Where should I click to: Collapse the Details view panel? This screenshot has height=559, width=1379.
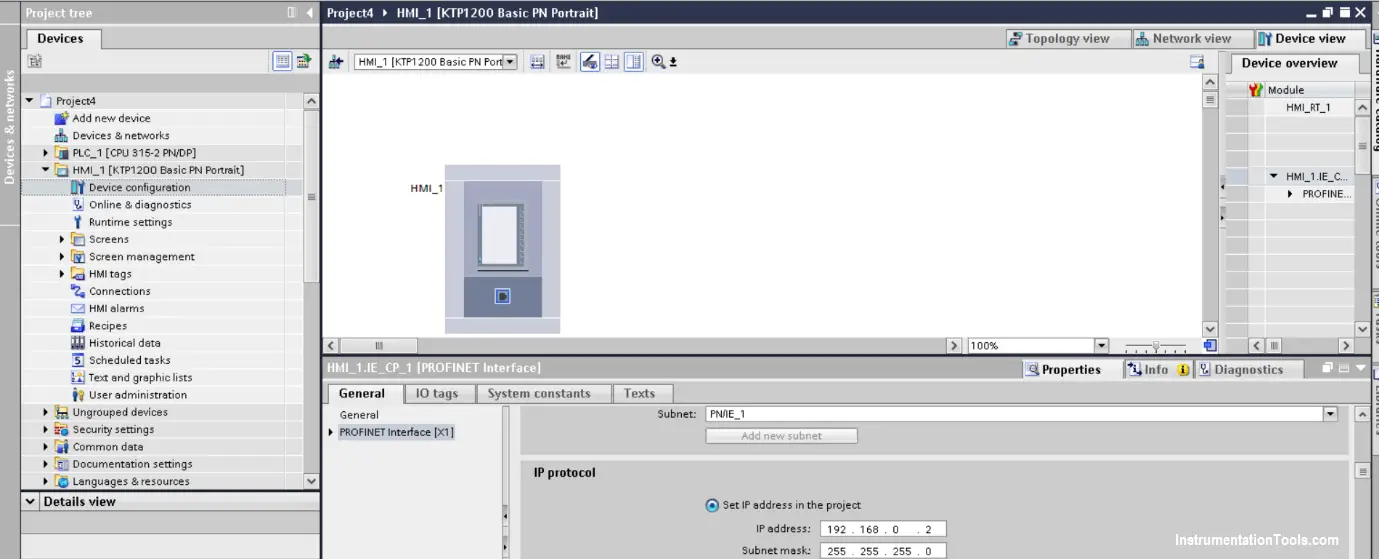point(30,502)
